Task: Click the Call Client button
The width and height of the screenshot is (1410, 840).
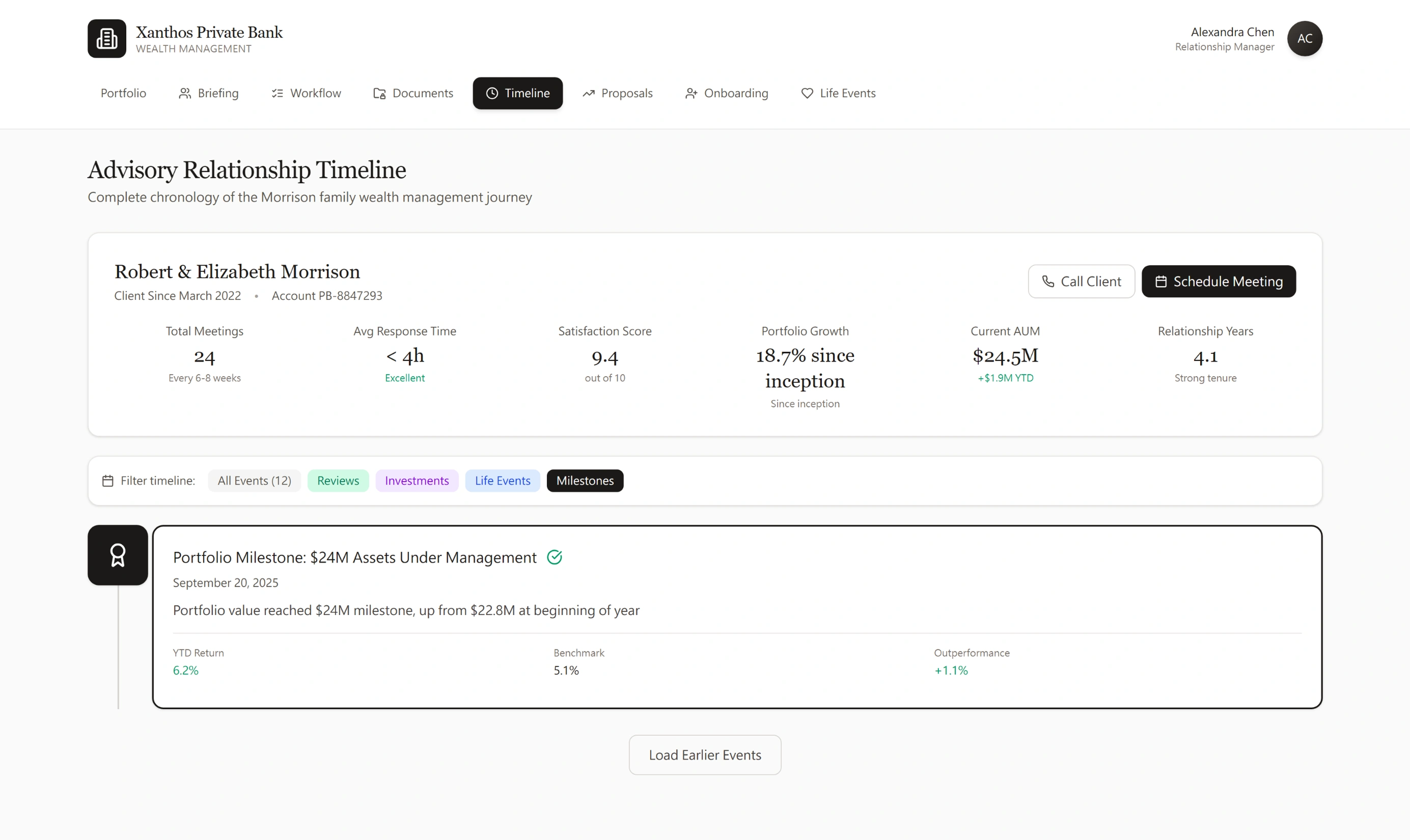Action: pyautogui.click(x=1081, y=281)
